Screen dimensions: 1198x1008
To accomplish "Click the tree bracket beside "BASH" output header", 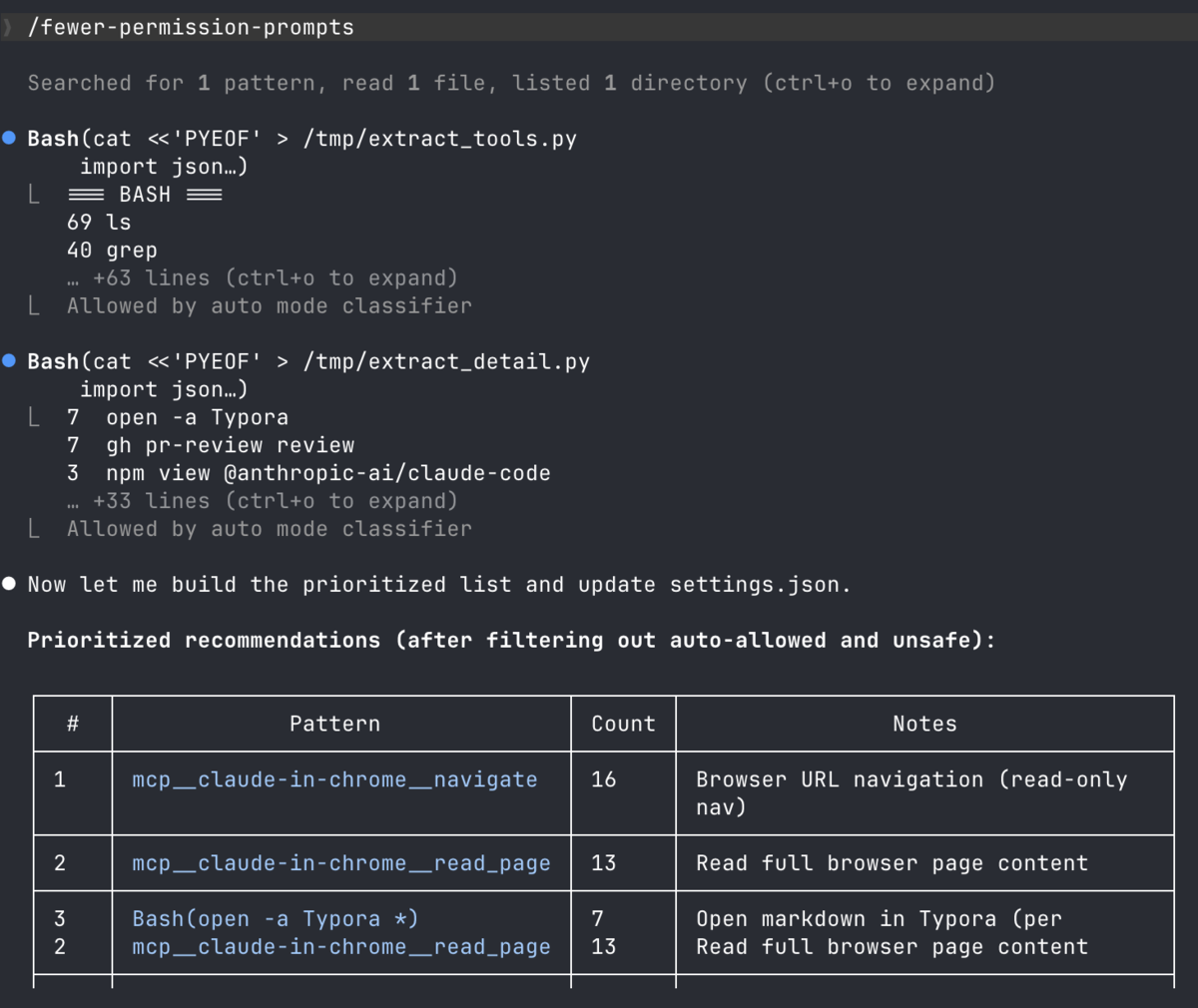I will 34,194.
